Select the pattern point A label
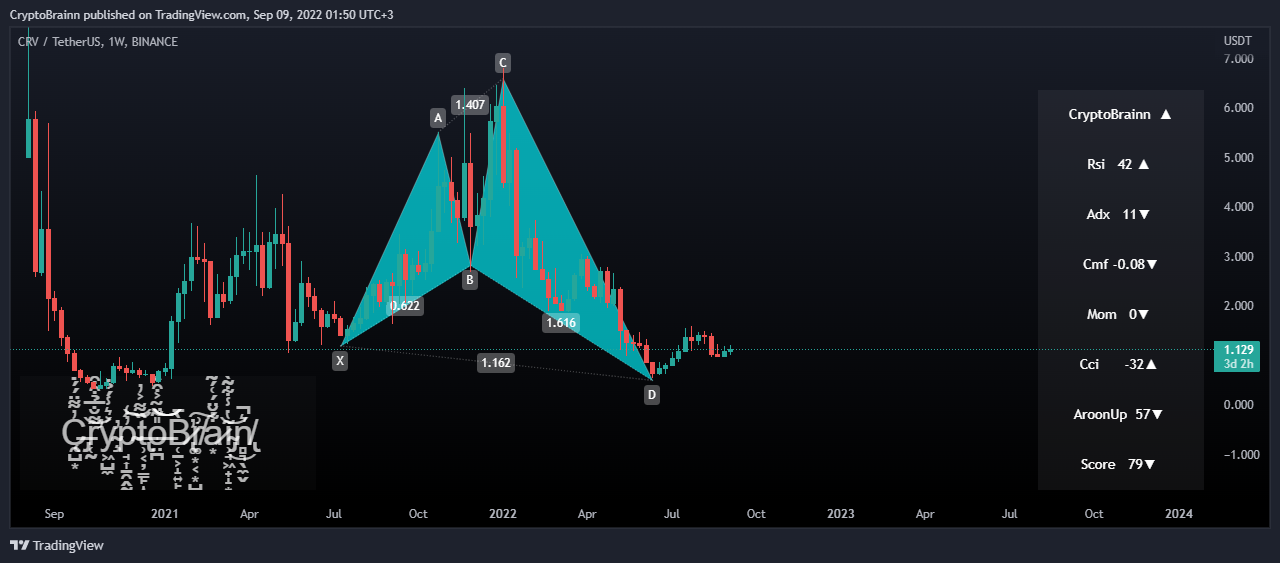This screenshot has width=1280, height=563. click(437, 118)
